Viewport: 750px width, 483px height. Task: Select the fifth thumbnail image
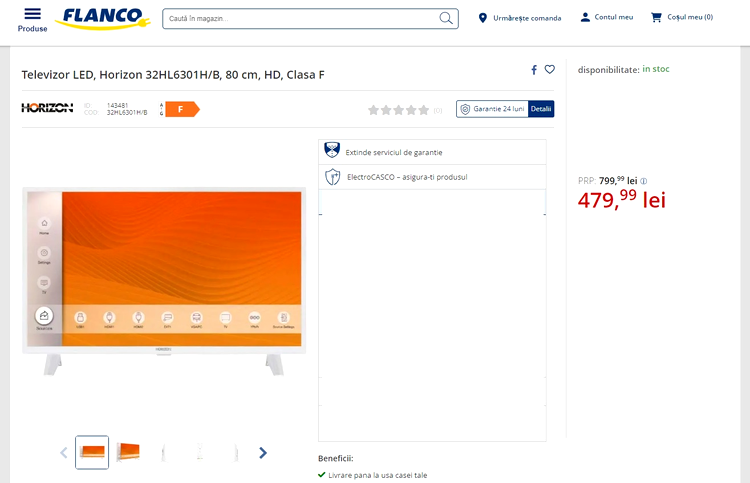(x=236, y=452)
